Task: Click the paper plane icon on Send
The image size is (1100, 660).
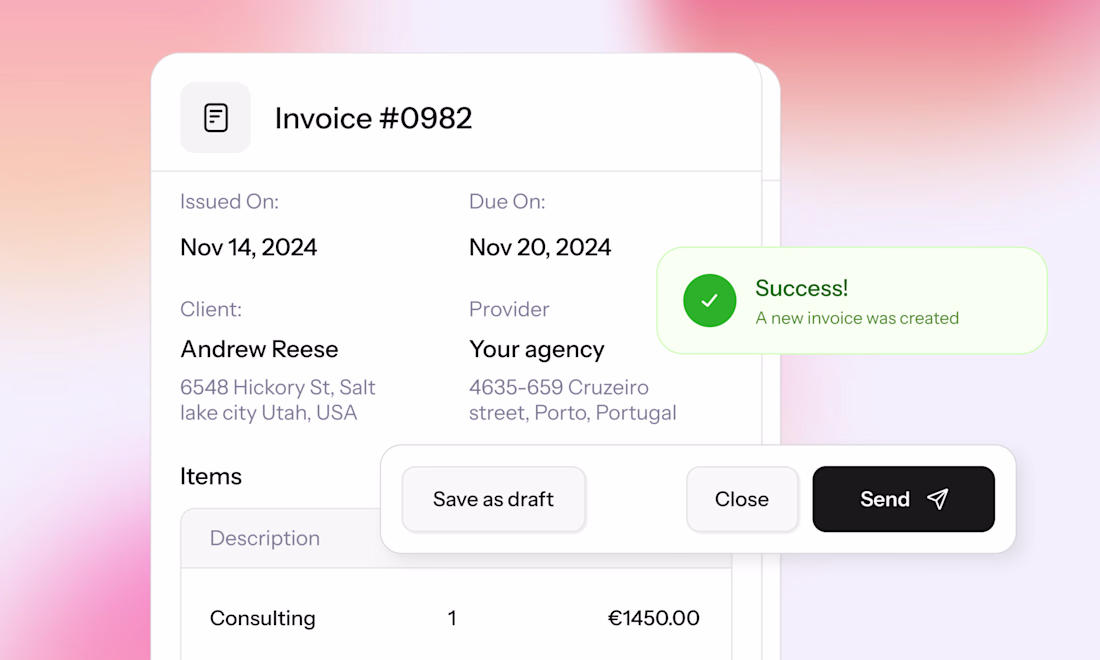Action: (937, 499)
